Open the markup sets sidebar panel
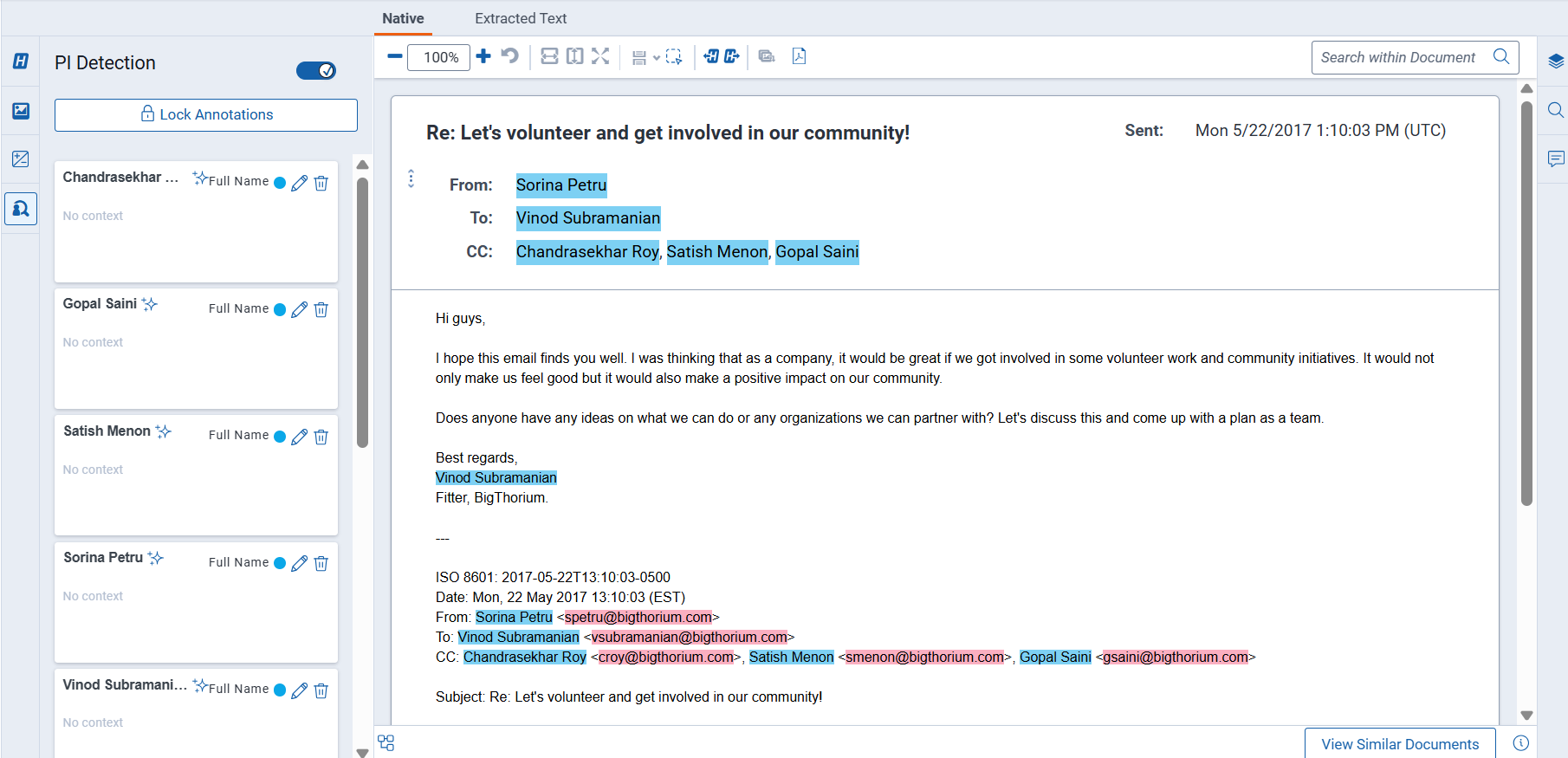1568x758 pixels. tap(21, 159)
